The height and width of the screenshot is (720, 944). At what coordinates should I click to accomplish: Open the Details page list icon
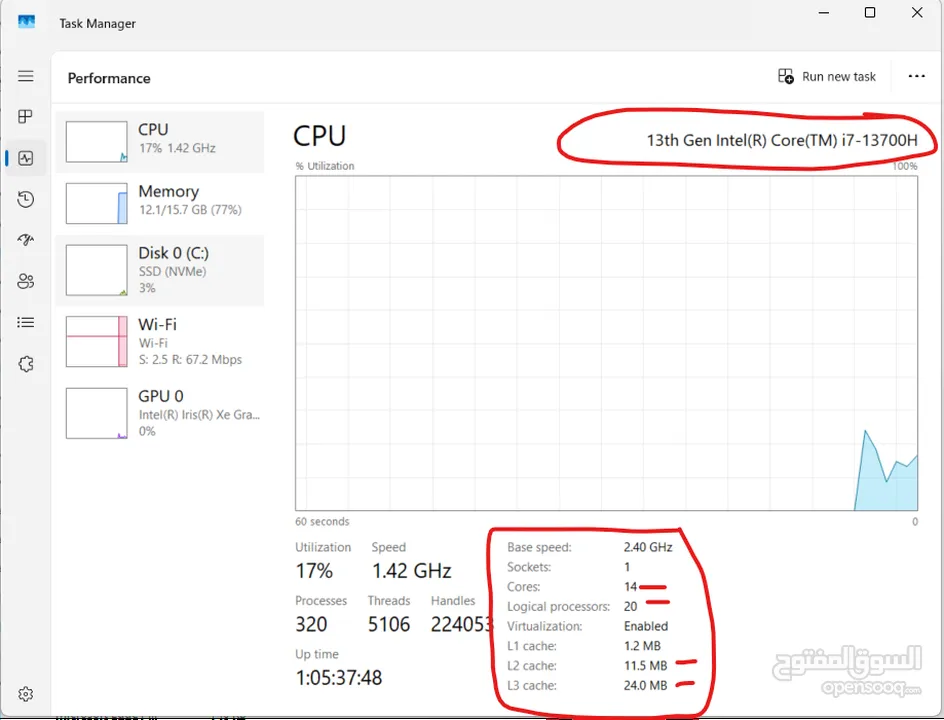pos(26,322)
